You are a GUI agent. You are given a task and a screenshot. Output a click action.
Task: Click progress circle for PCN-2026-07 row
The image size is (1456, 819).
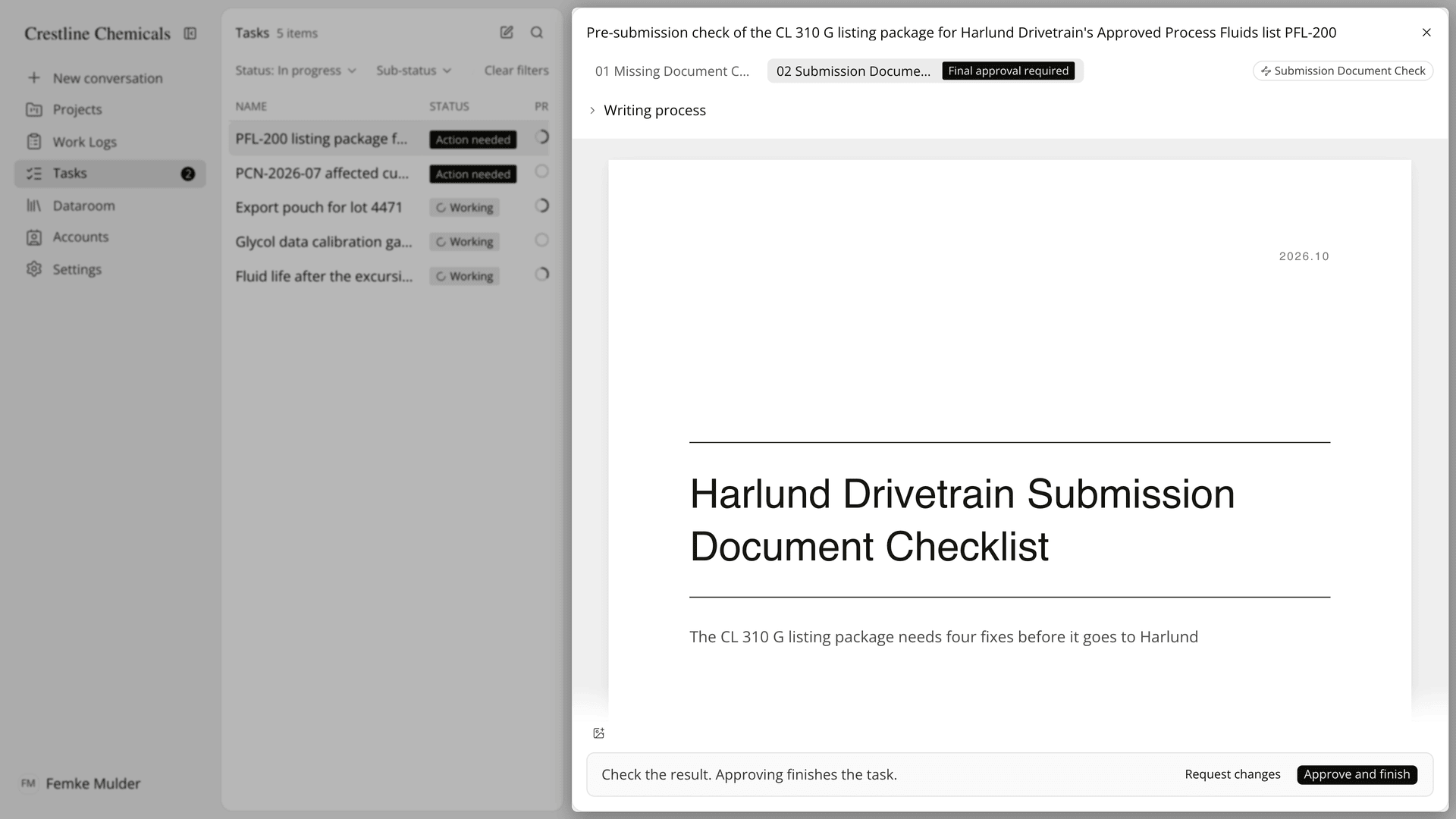tap(541, 171)
